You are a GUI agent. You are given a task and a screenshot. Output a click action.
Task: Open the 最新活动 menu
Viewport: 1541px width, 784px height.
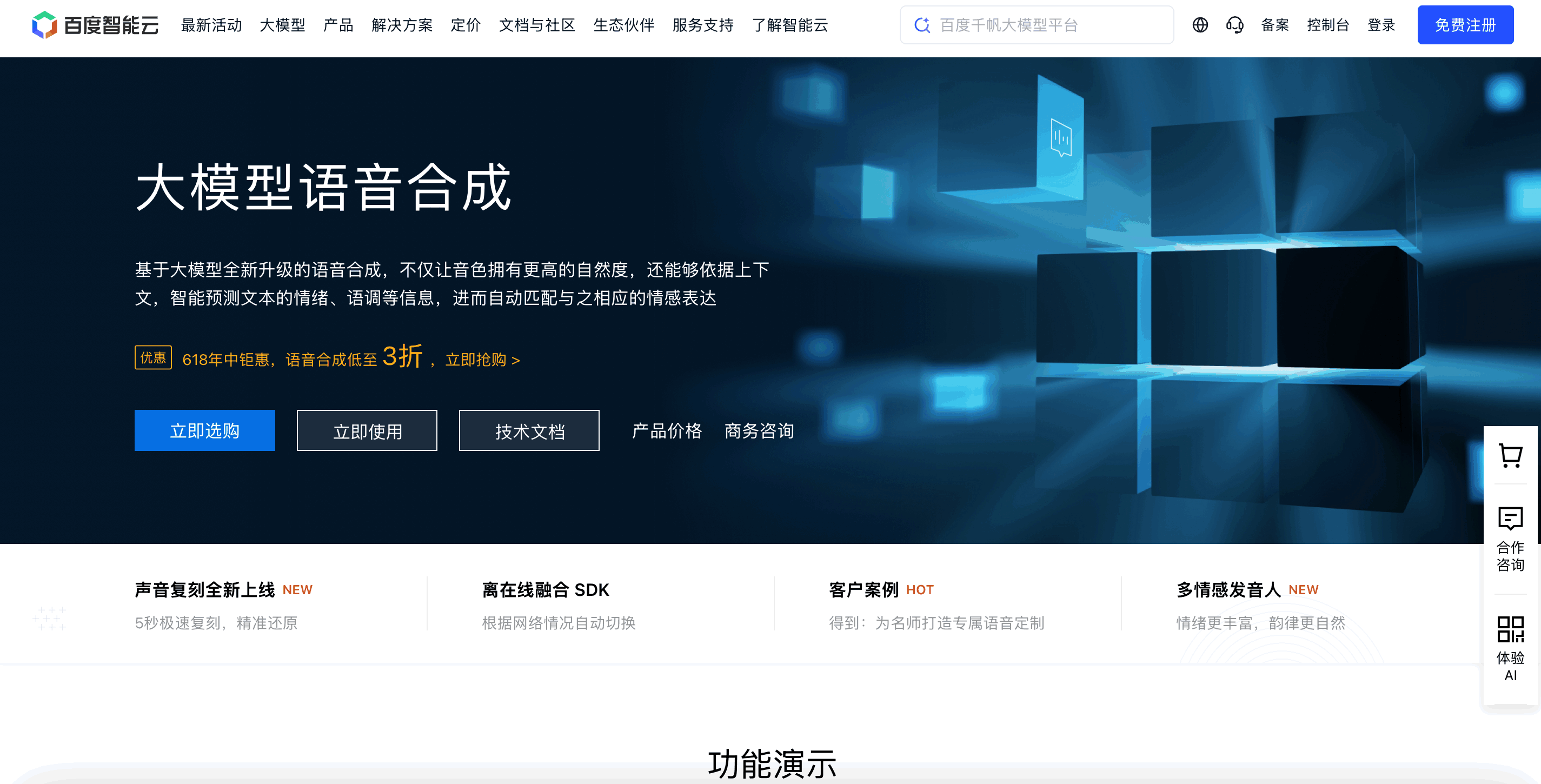211,25
